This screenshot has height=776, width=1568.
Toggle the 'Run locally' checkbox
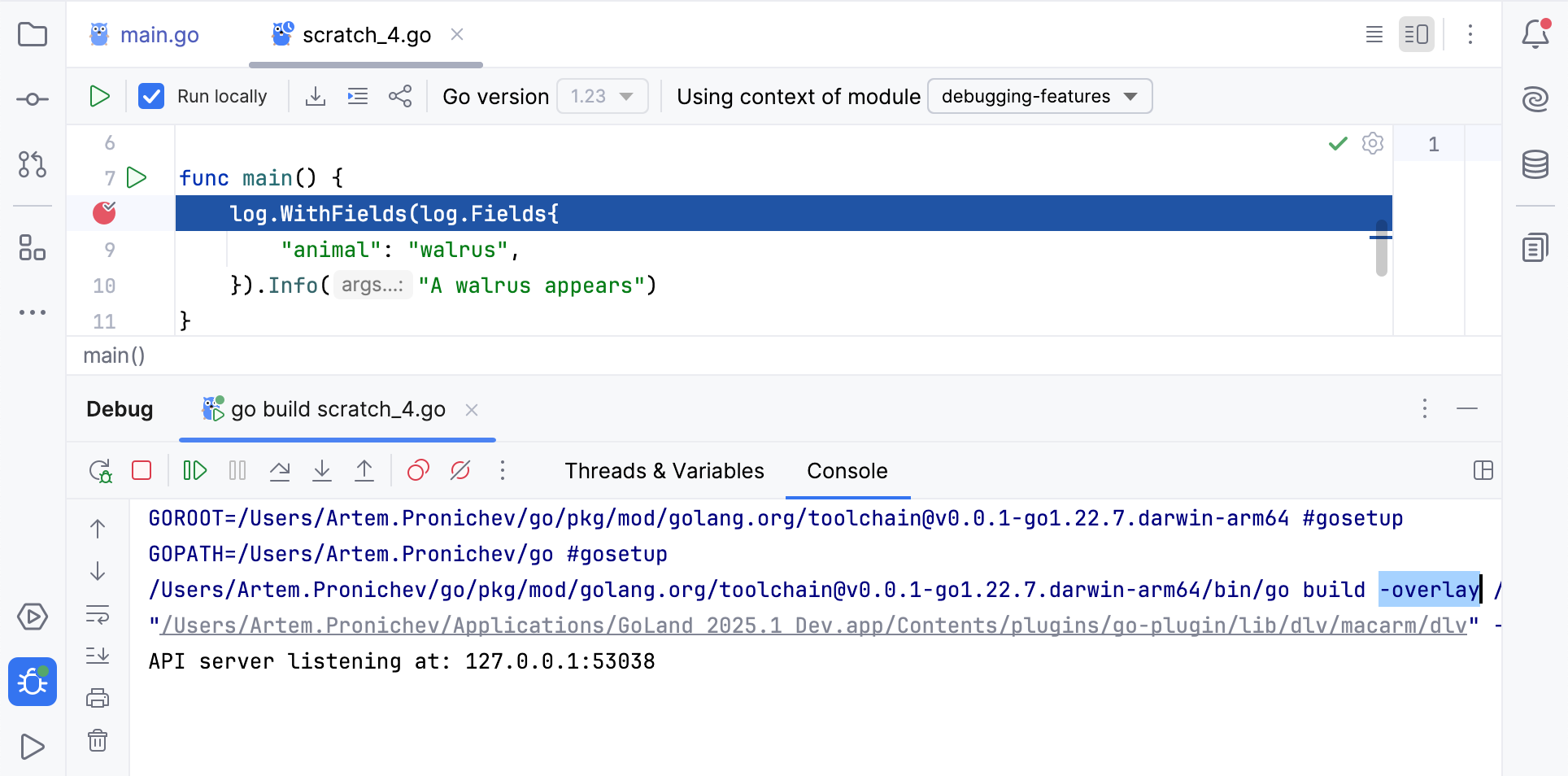pos(151,96)
